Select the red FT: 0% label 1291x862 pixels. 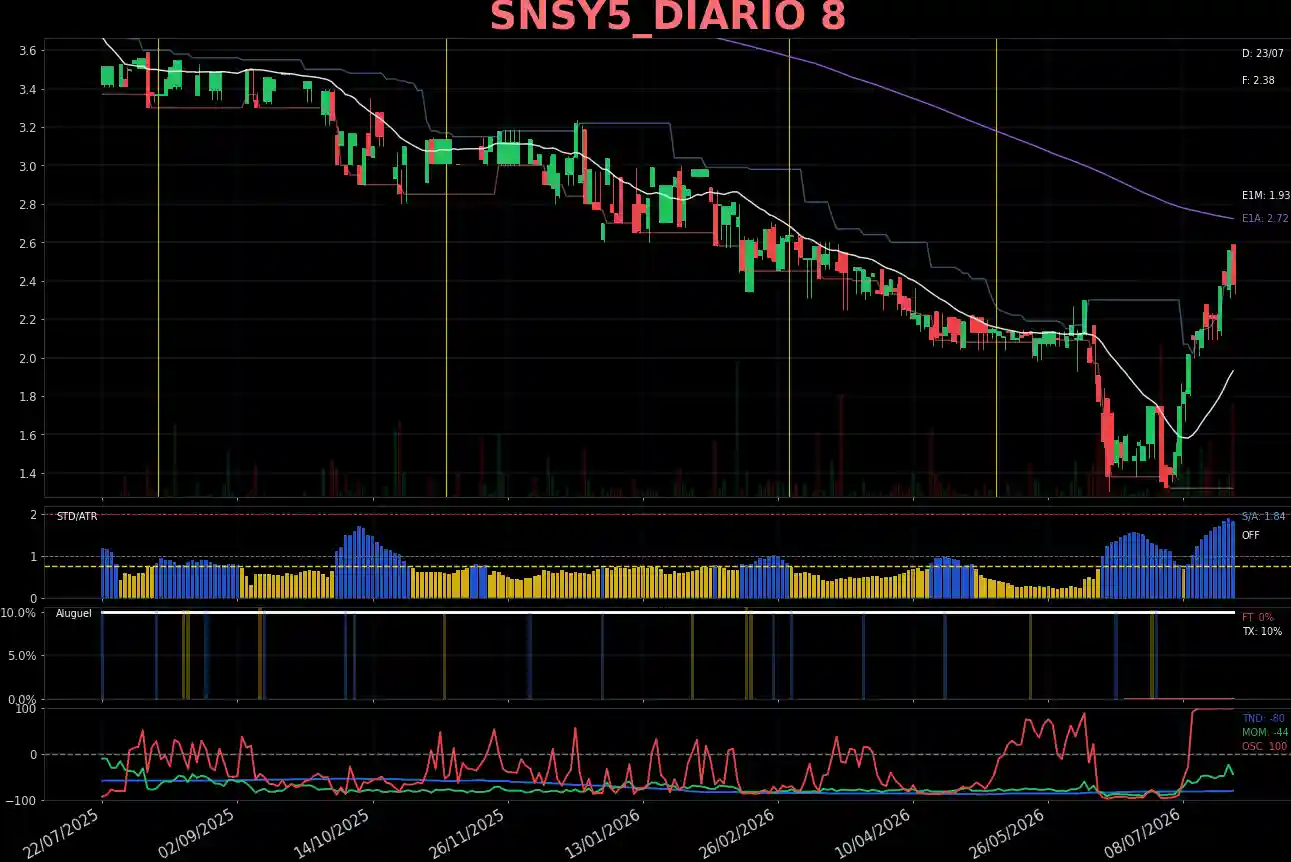tap(1258, 617)
